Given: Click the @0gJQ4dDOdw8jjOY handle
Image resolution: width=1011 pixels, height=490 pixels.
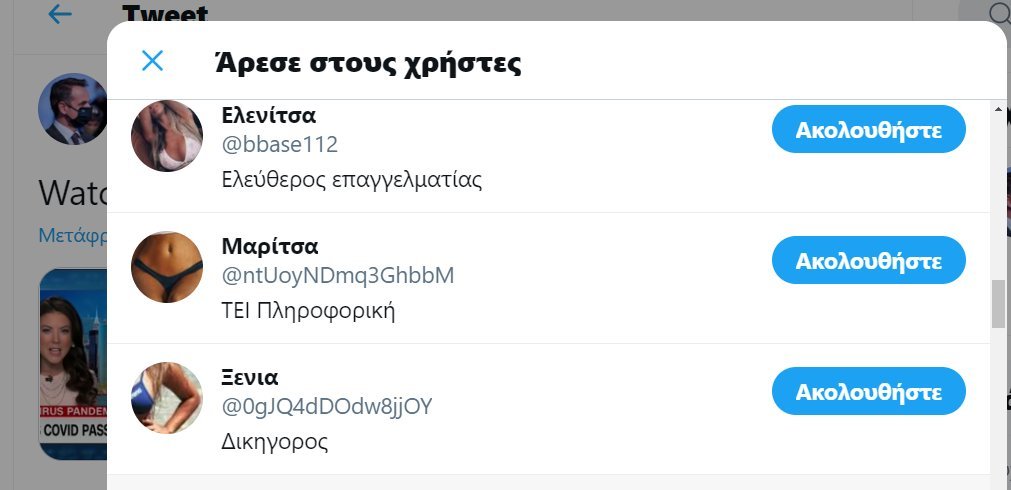Looking at the screenshot, I should [x=326, y=406].
